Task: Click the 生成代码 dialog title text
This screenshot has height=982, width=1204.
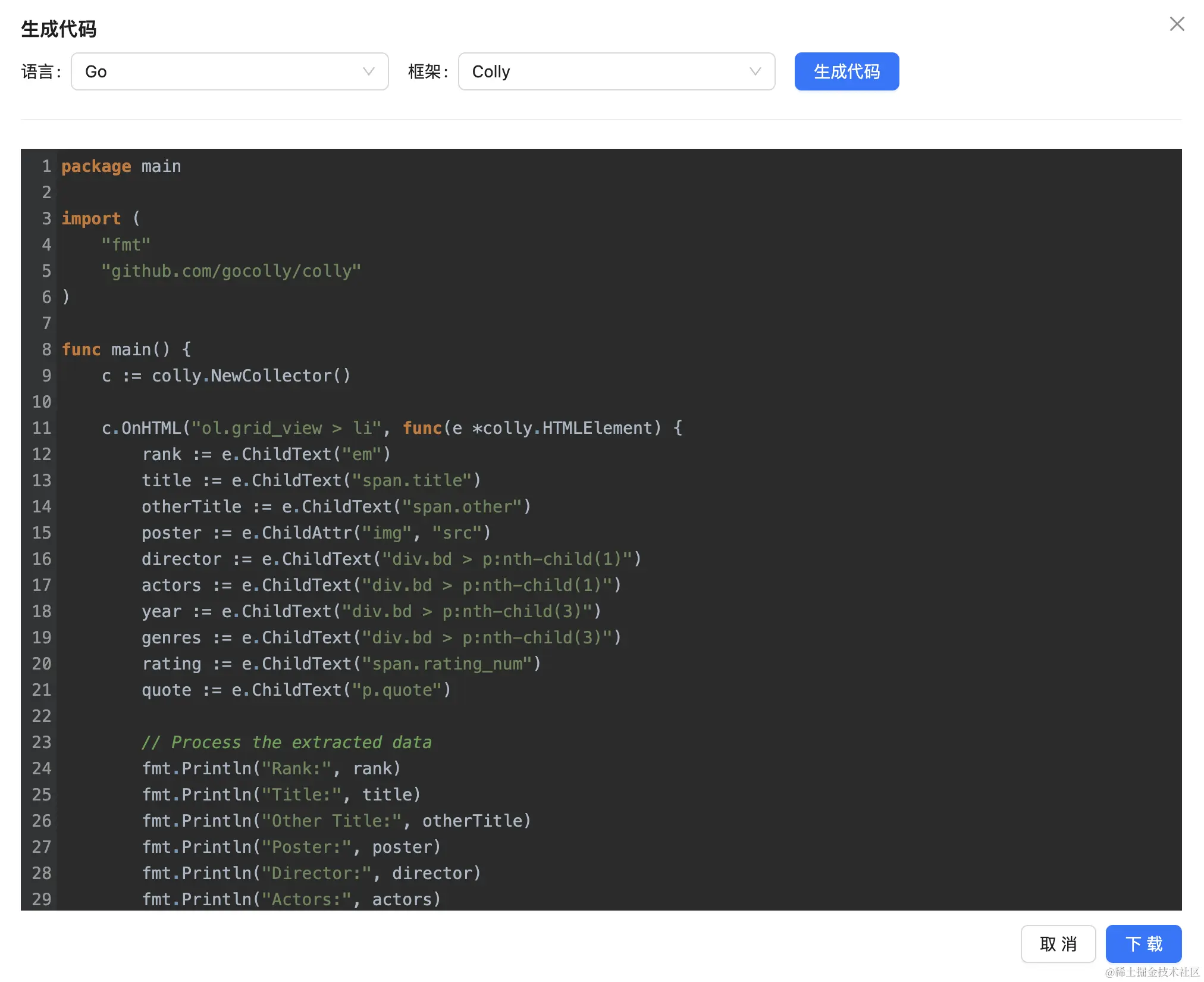Action: click(59, 29)
